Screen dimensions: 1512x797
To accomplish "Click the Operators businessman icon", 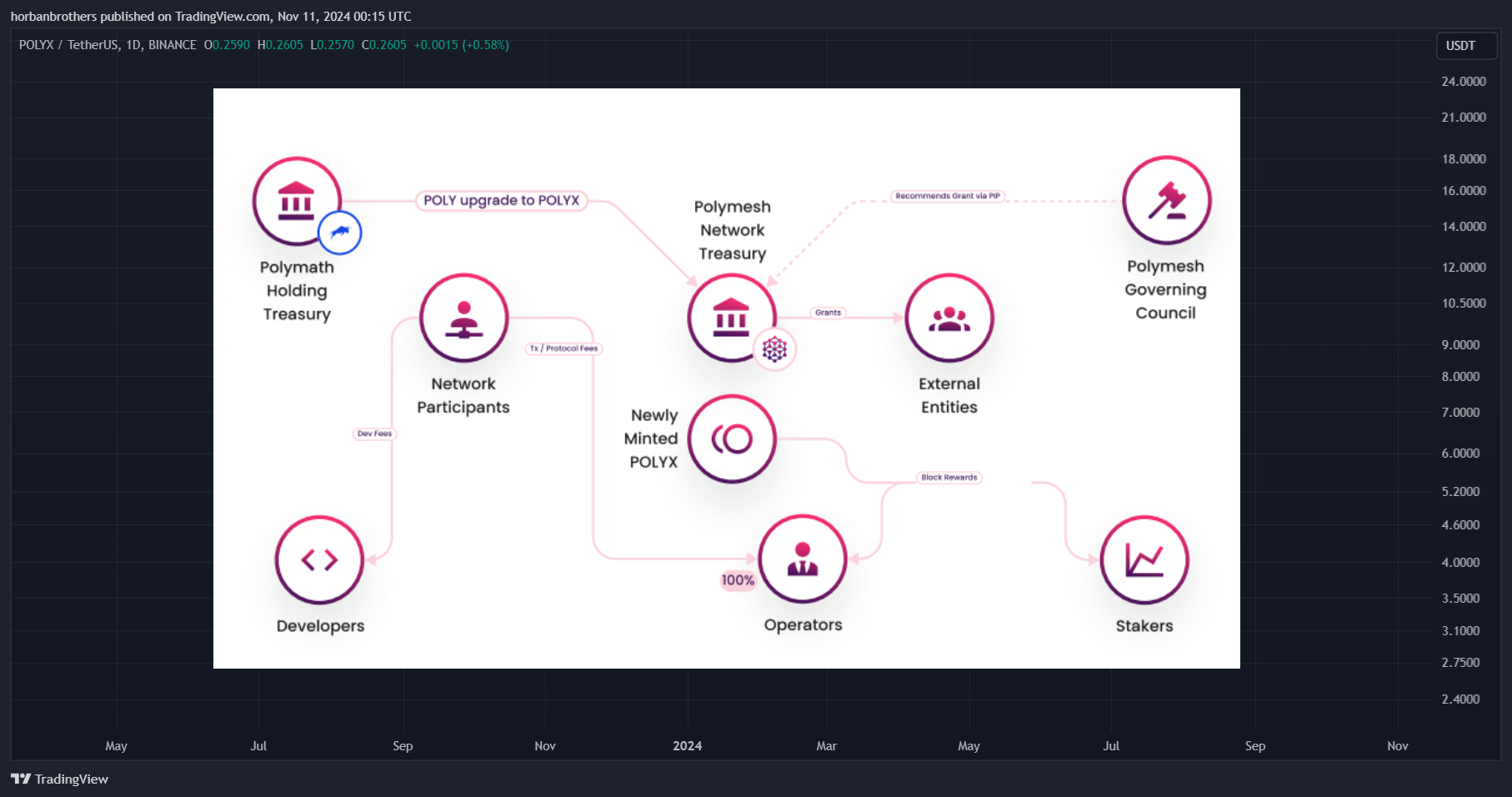I will [803, 559].
